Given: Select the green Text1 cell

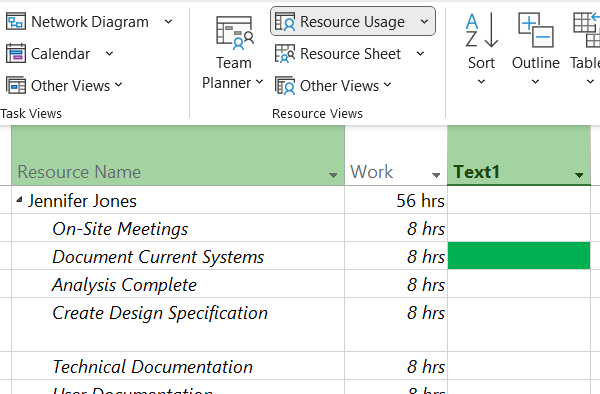Looking at the screenshot, I should pos(519,256).
